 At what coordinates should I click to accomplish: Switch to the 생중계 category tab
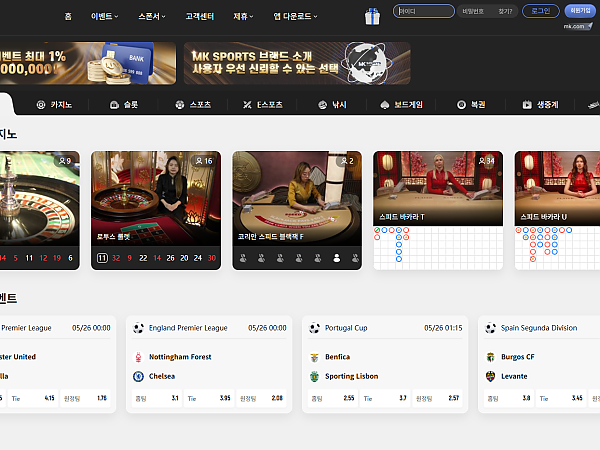click(x=540, y=104)
